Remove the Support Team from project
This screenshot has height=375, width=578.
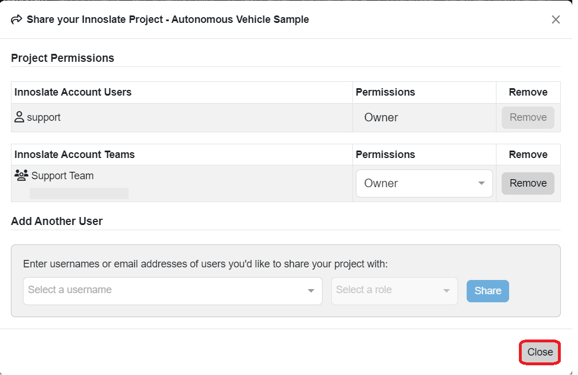coord(528,183)
